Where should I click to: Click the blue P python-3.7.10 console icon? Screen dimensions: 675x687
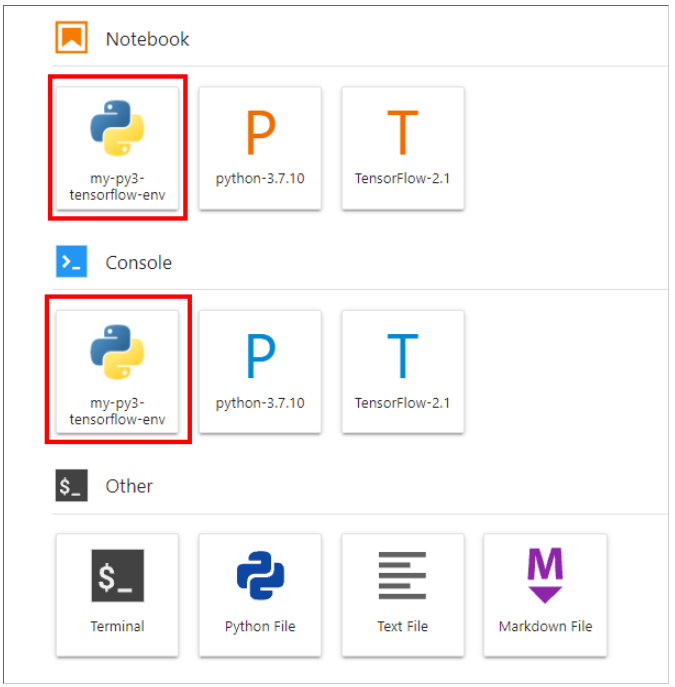pyautogui.click(x=260, y=355)
